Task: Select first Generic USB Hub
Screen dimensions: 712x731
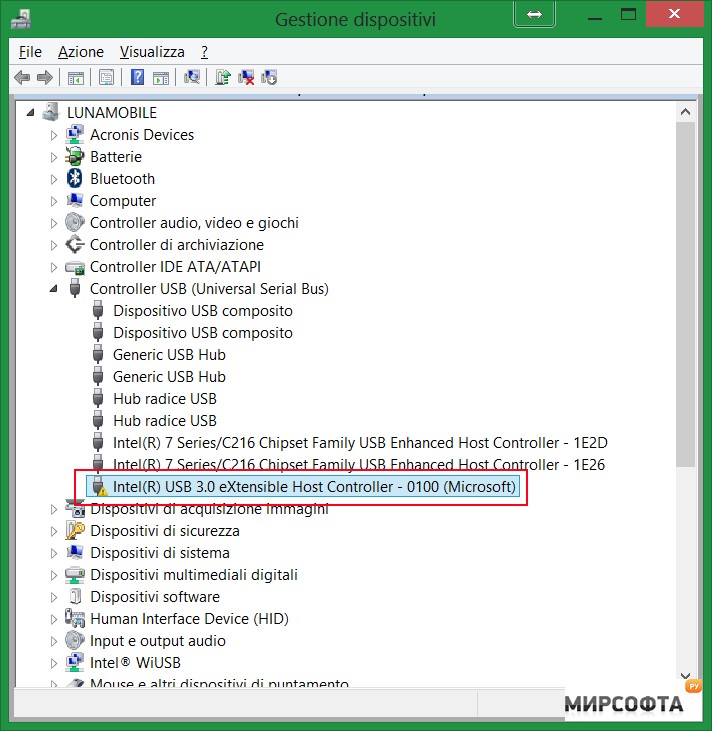Action: tap(169, 354)
